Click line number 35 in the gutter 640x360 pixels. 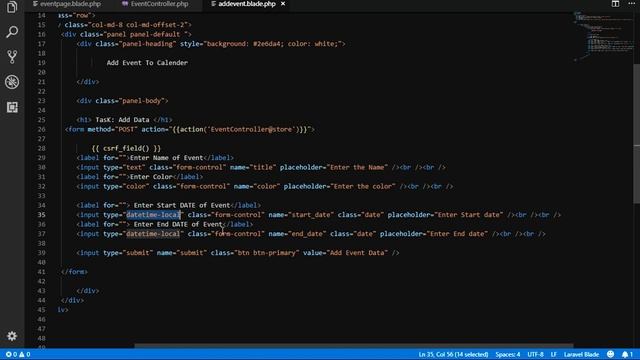coord(41,215)
